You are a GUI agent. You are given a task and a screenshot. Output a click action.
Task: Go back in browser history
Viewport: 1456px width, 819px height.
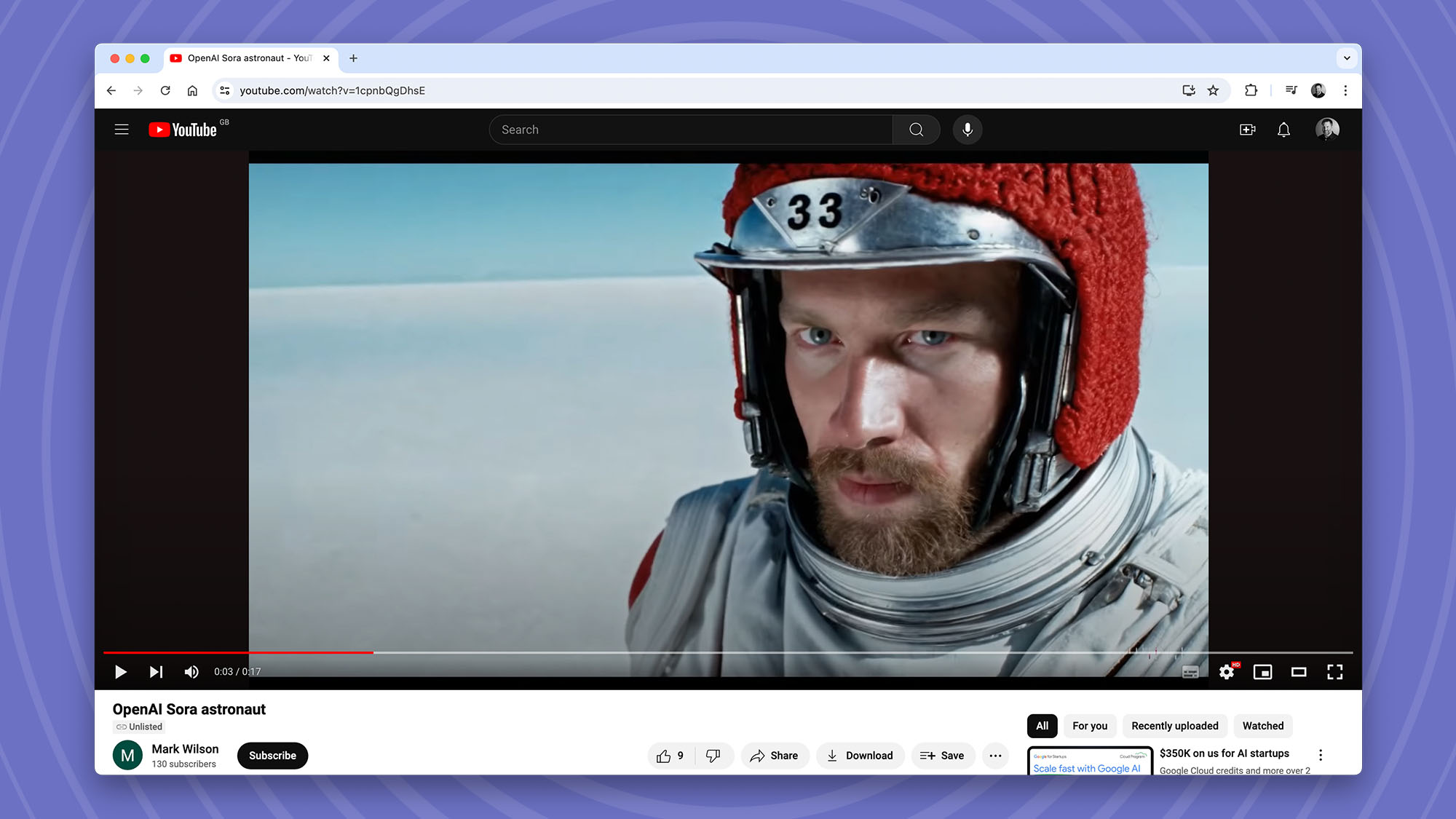[111, 90]
